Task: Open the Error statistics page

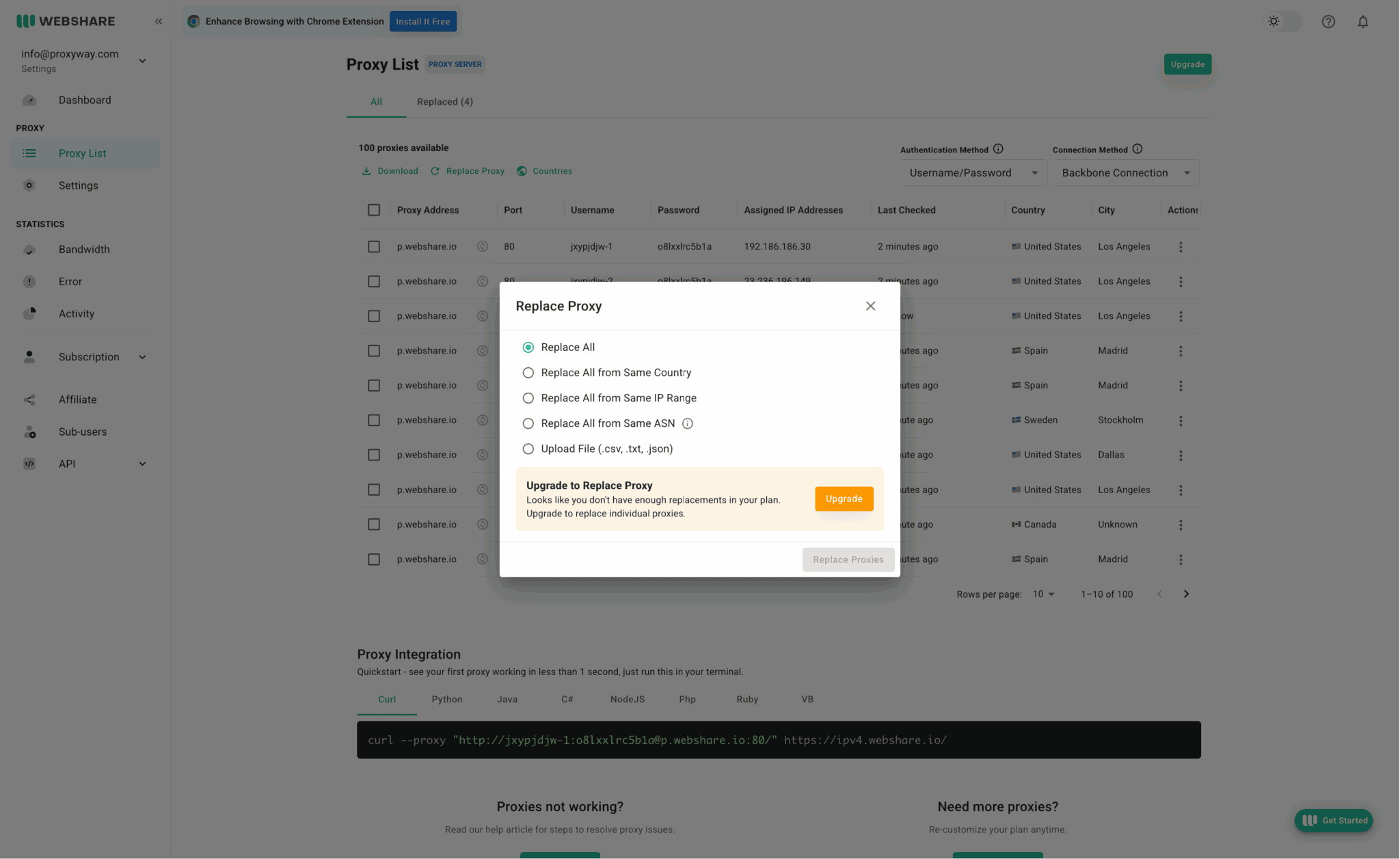Action: (x=70, y=281)
